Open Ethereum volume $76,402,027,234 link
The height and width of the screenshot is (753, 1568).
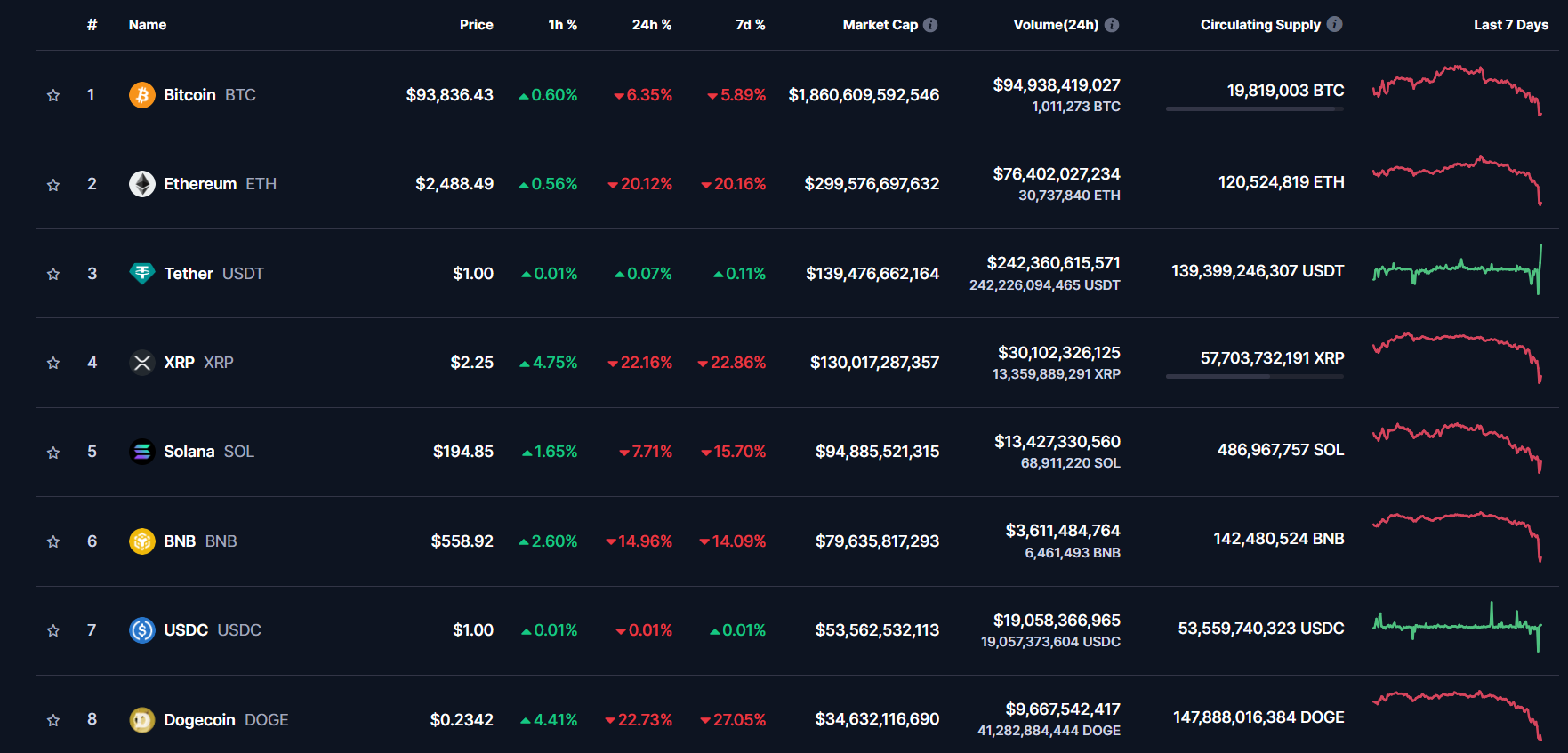click(x=1056, y=174)
